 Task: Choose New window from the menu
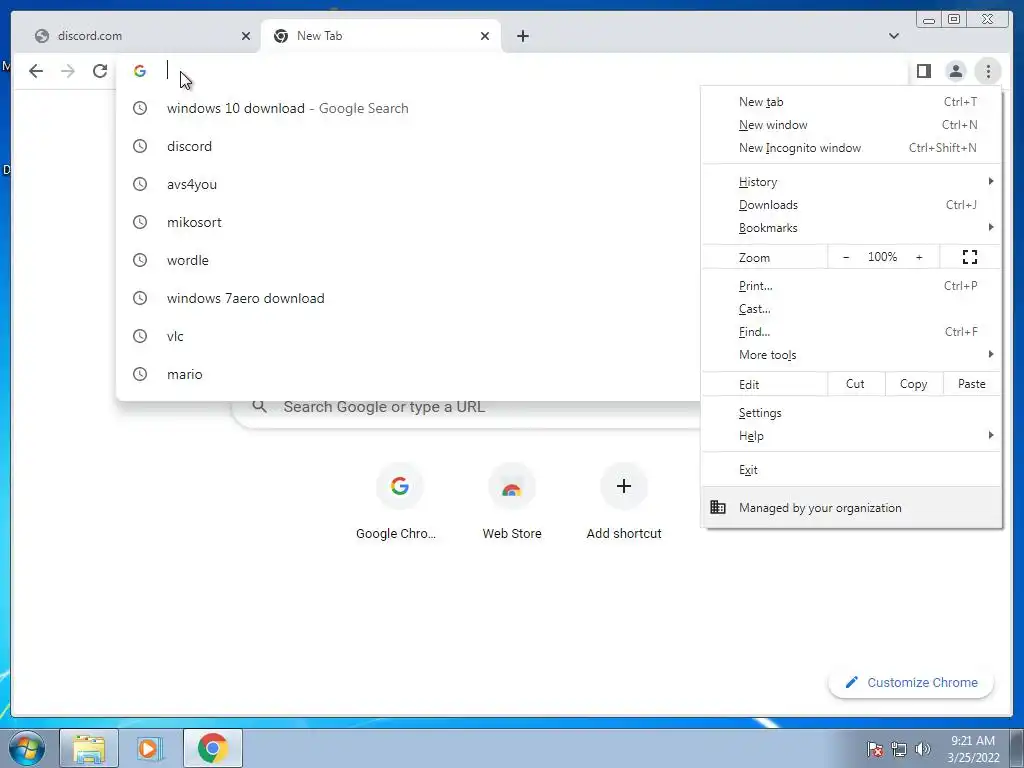pyautogui.click(x=852, y=125)
